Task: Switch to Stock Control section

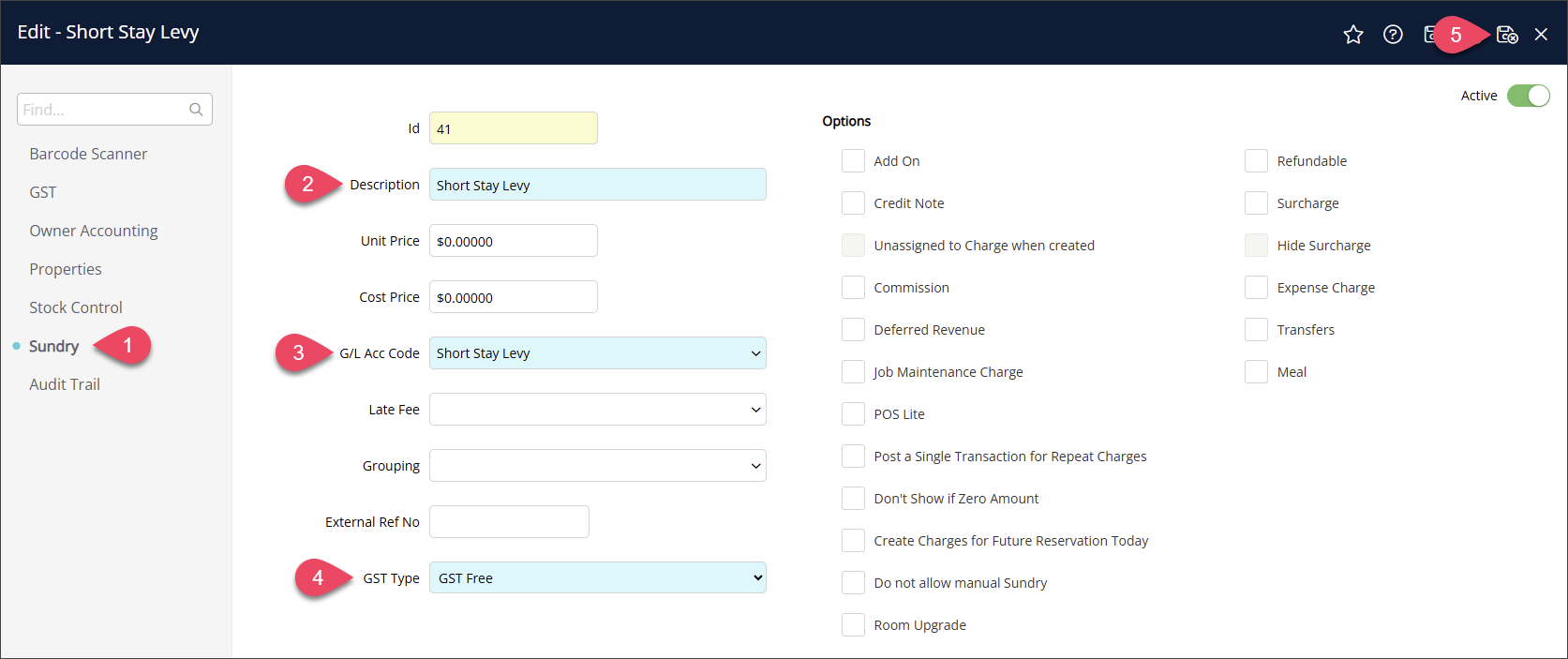Action: [76, 307]
